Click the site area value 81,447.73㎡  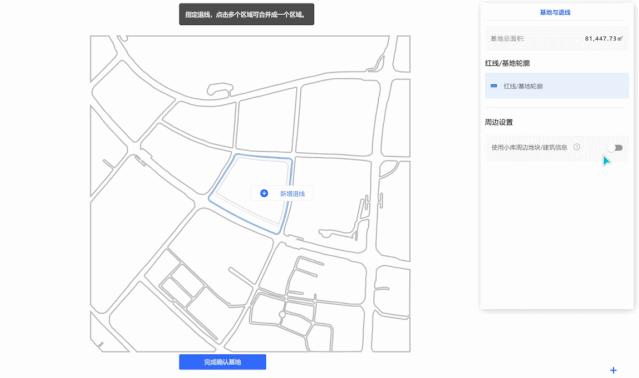pos(604,39)
